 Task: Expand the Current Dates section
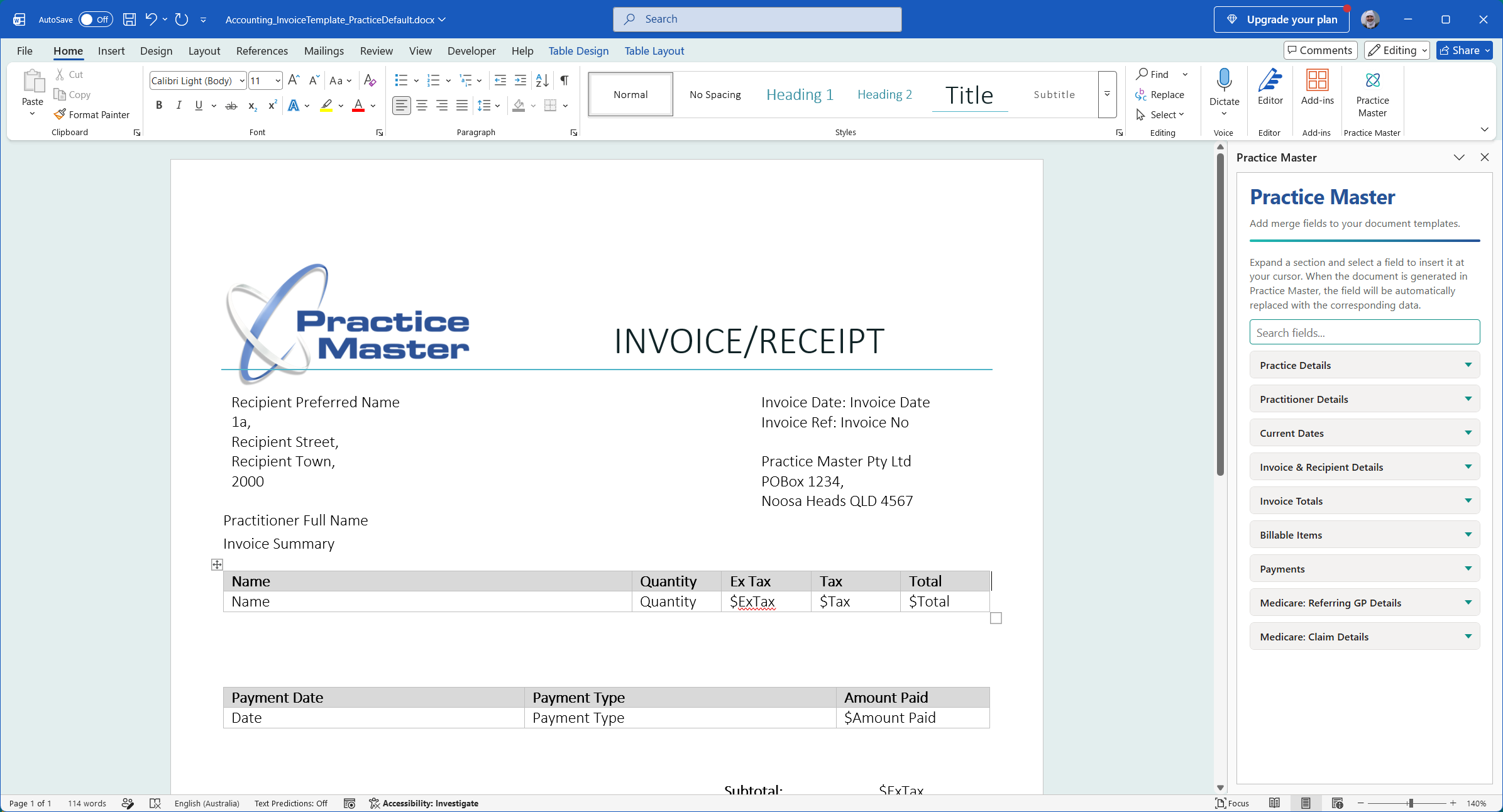pyautogui.click(x=1364, y=433)
